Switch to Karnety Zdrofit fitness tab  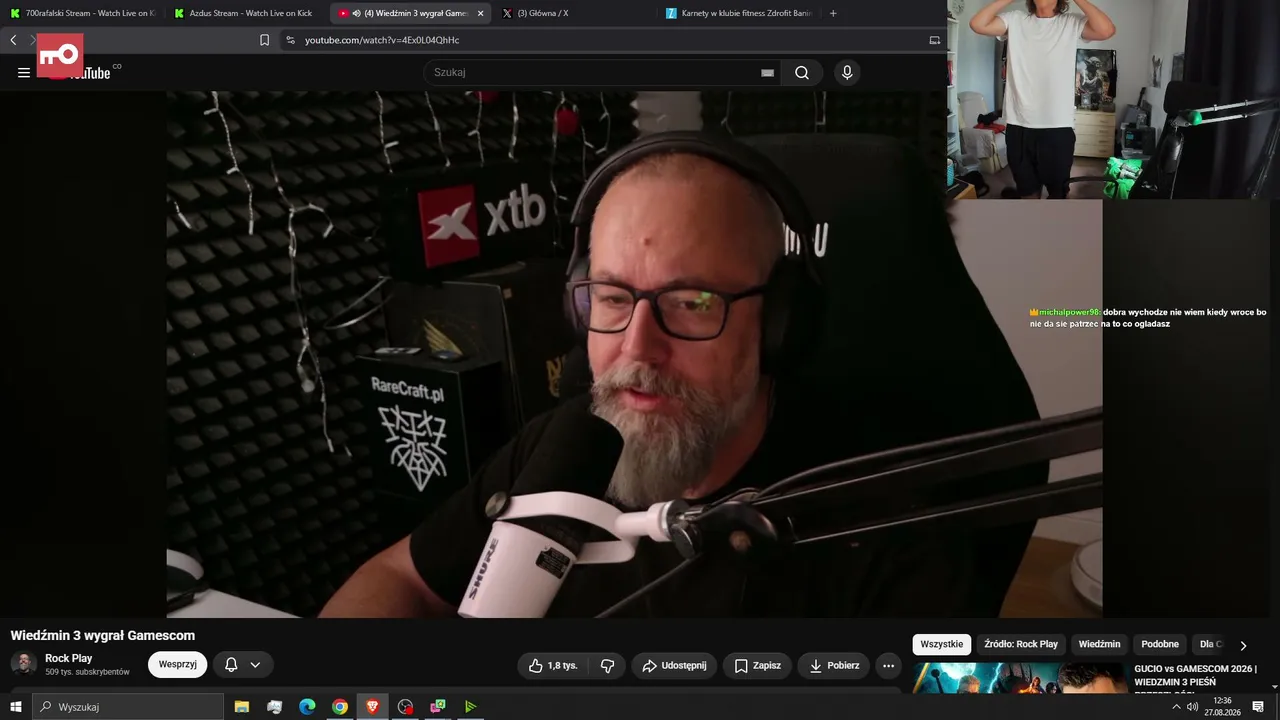click(738, 13)
